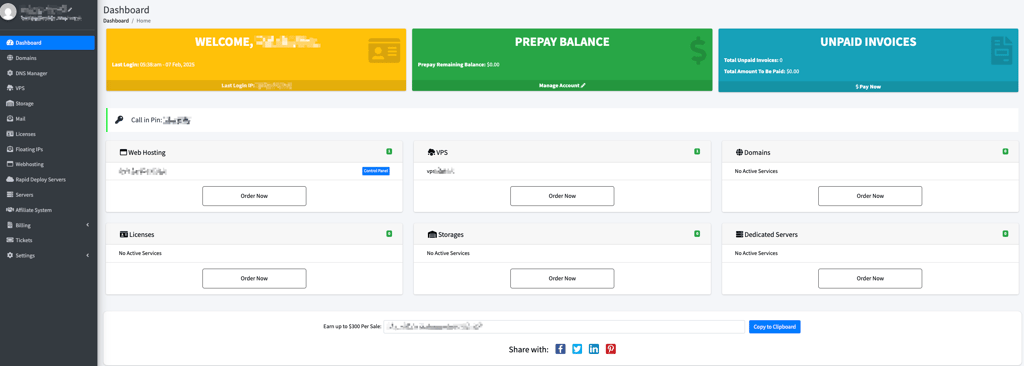Click the Tickets icon in sidebar
Viewport: 1024px width, 366px height.
10,240
